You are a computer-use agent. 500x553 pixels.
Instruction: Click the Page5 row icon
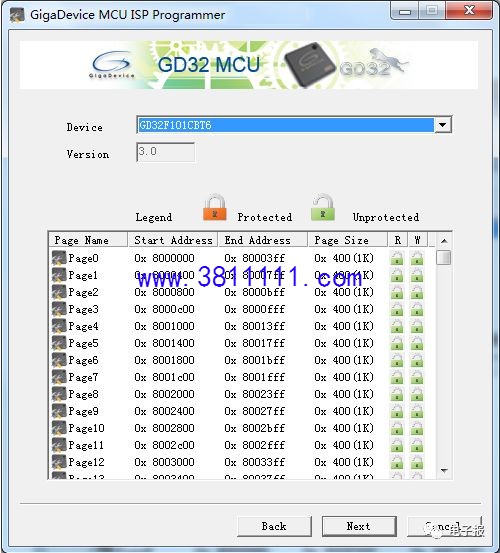[59, 343]
